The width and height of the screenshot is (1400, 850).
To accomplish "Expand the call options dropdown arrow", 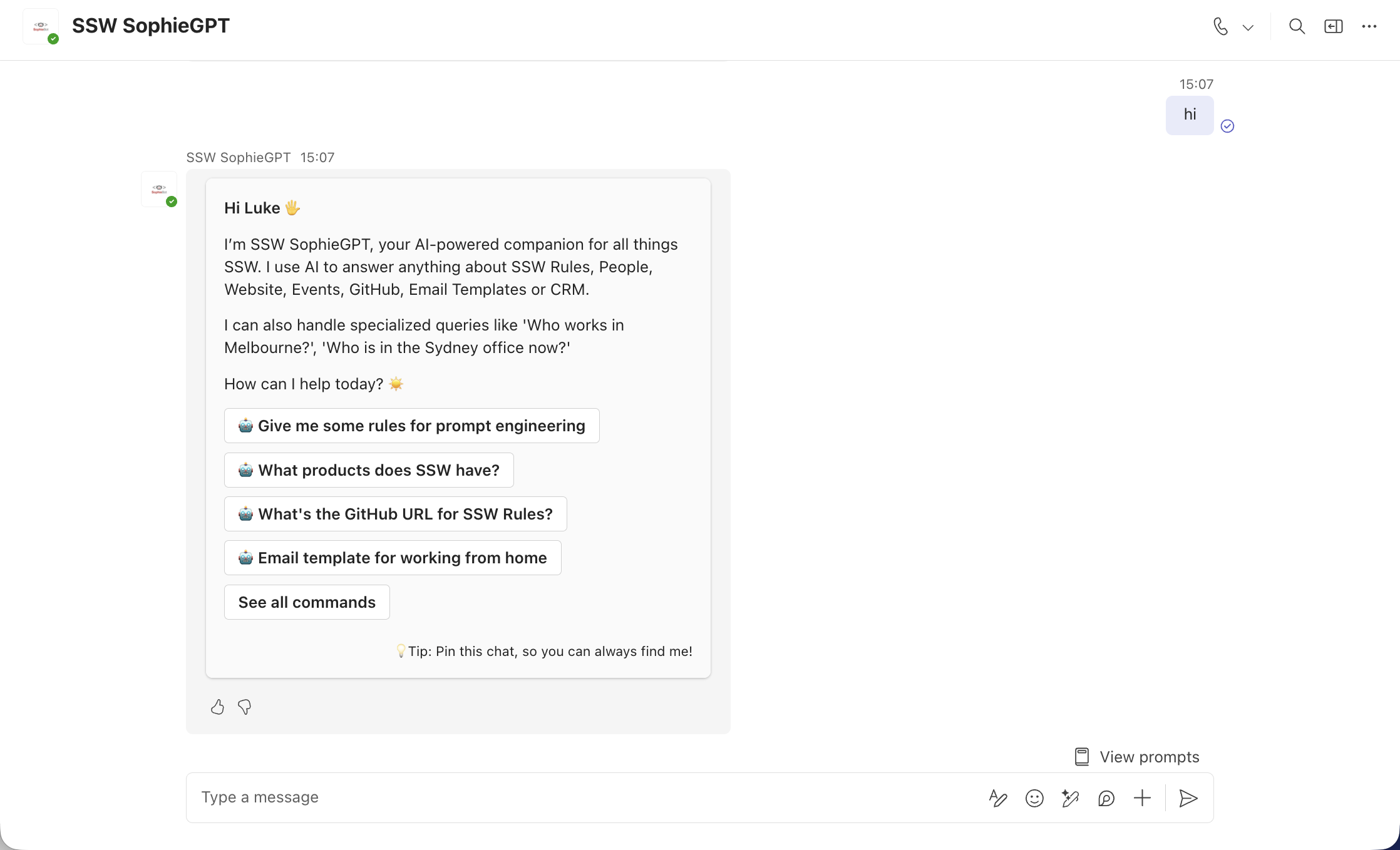I will pyautogui.click(x=1248, y=27).
